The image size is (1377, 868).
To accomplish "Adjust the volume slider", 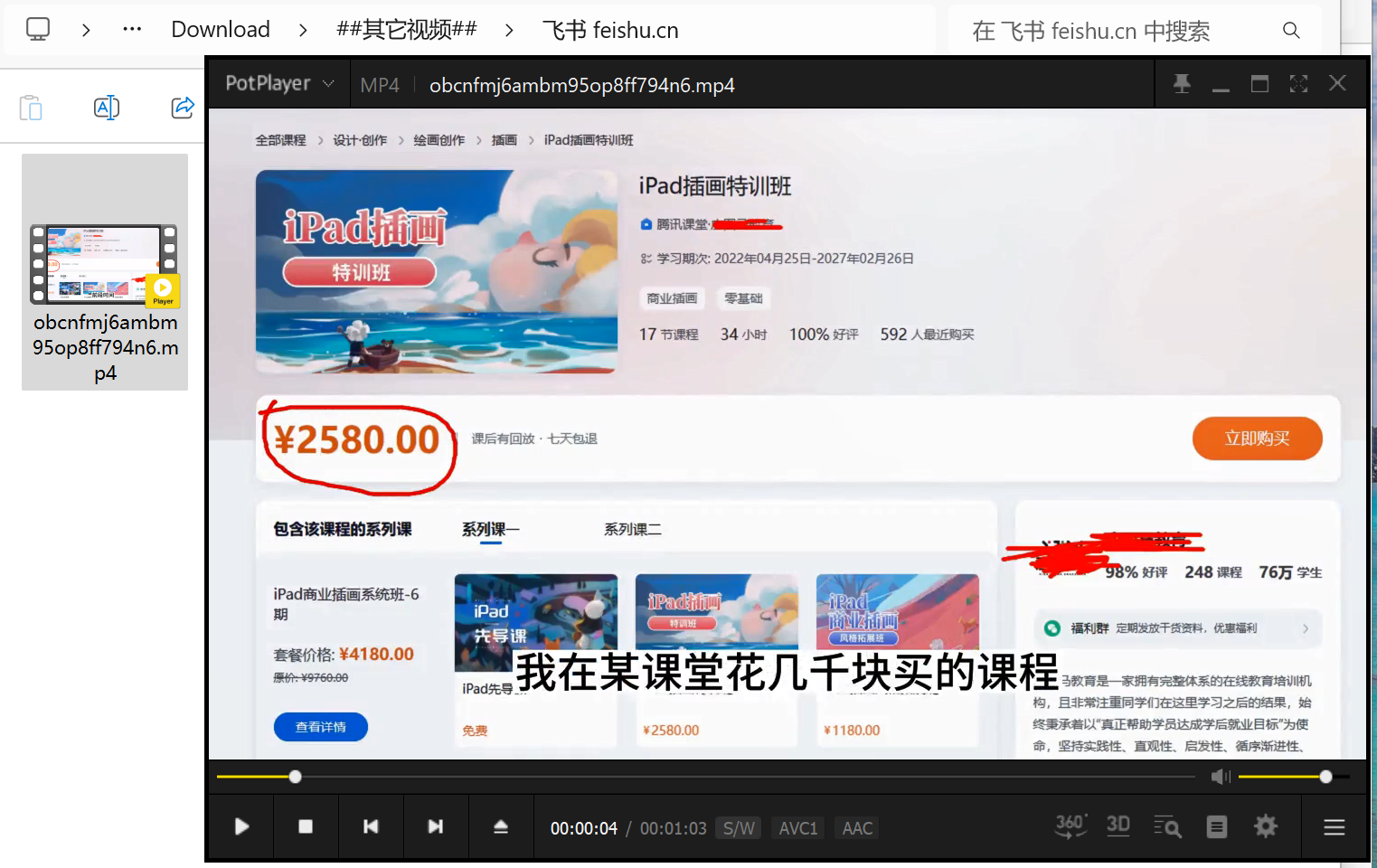I will tap(1294, 777).
